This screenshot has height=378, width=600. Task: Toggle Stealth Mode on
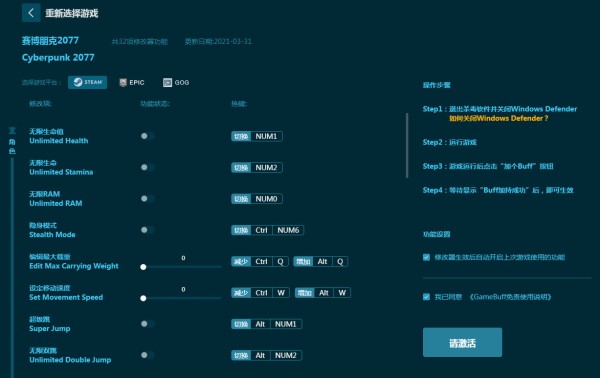pyautogui.click(x=147, y=230)
